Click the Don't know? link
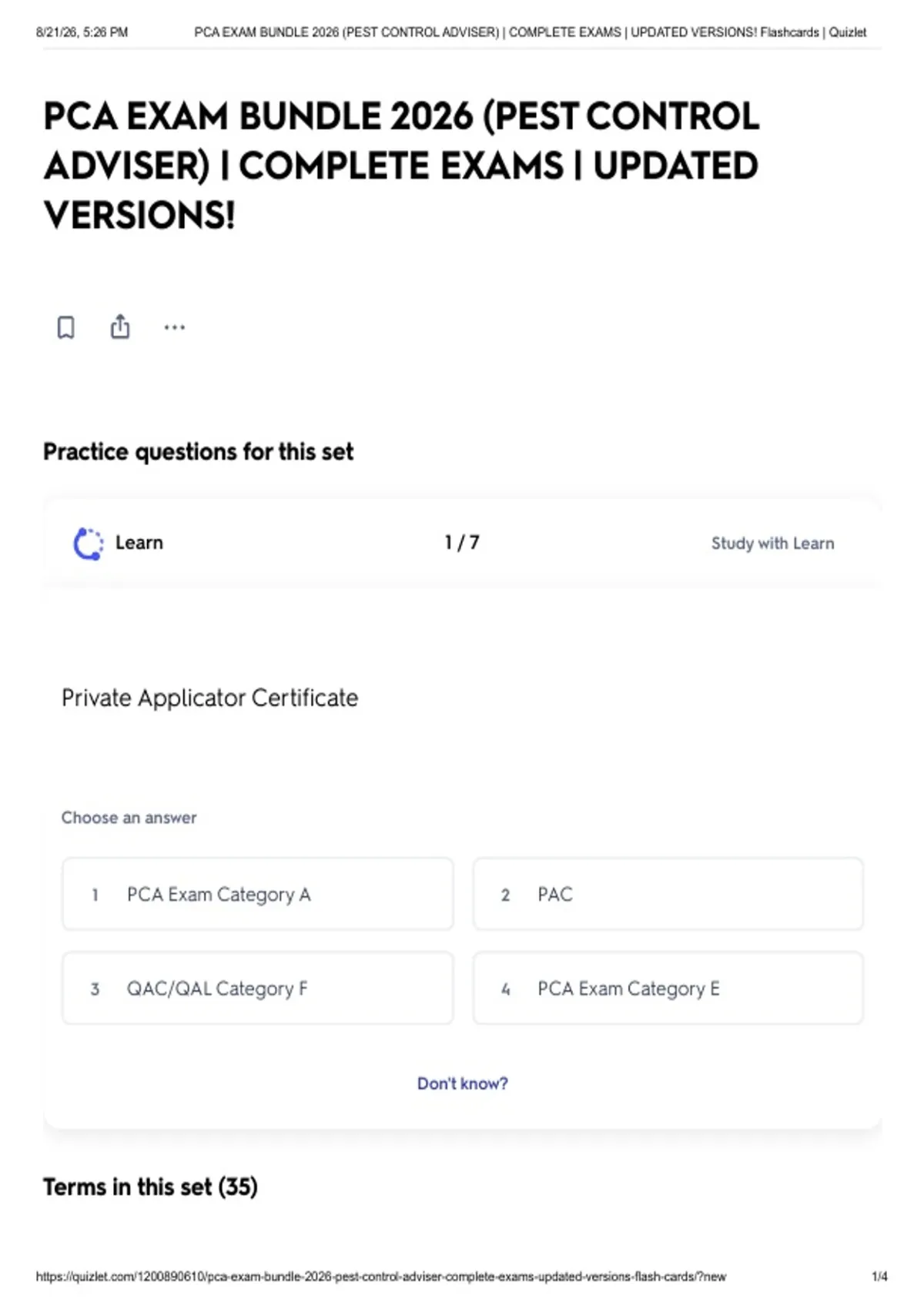 click(463, 1083)
